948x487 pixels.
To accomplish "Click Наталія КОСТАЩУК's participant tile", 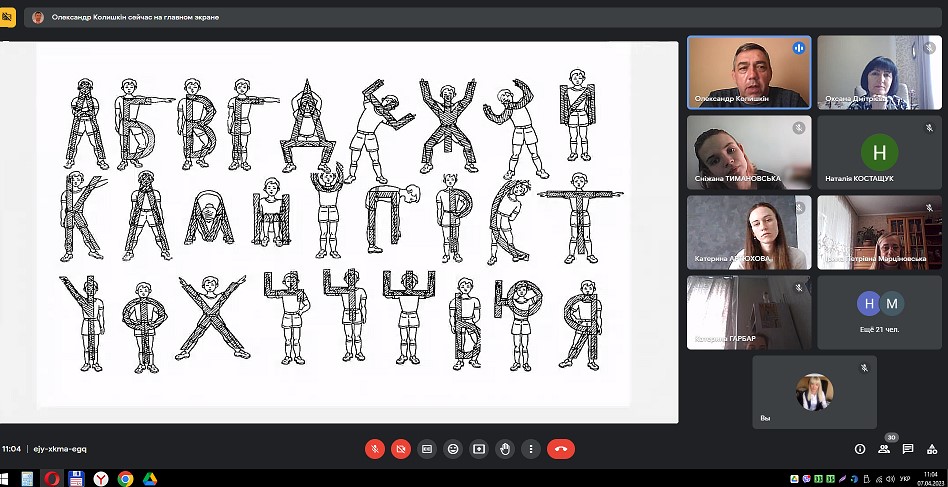I will click(879, 152).
